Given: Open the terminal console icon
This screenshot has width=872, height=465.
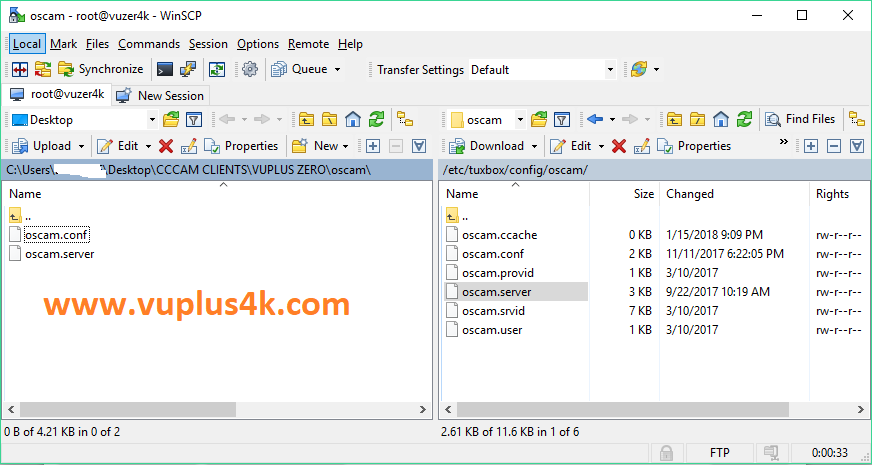Looking at the screenshot, I should (165, 70).
